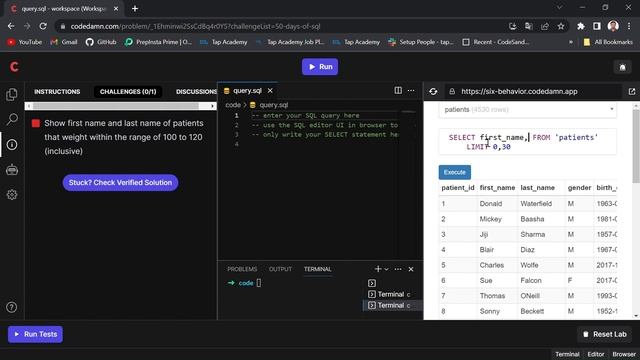Switch to OUTPUT panel tab
Viewport: 640px width, 360px height.
click(x=280, y=269)
